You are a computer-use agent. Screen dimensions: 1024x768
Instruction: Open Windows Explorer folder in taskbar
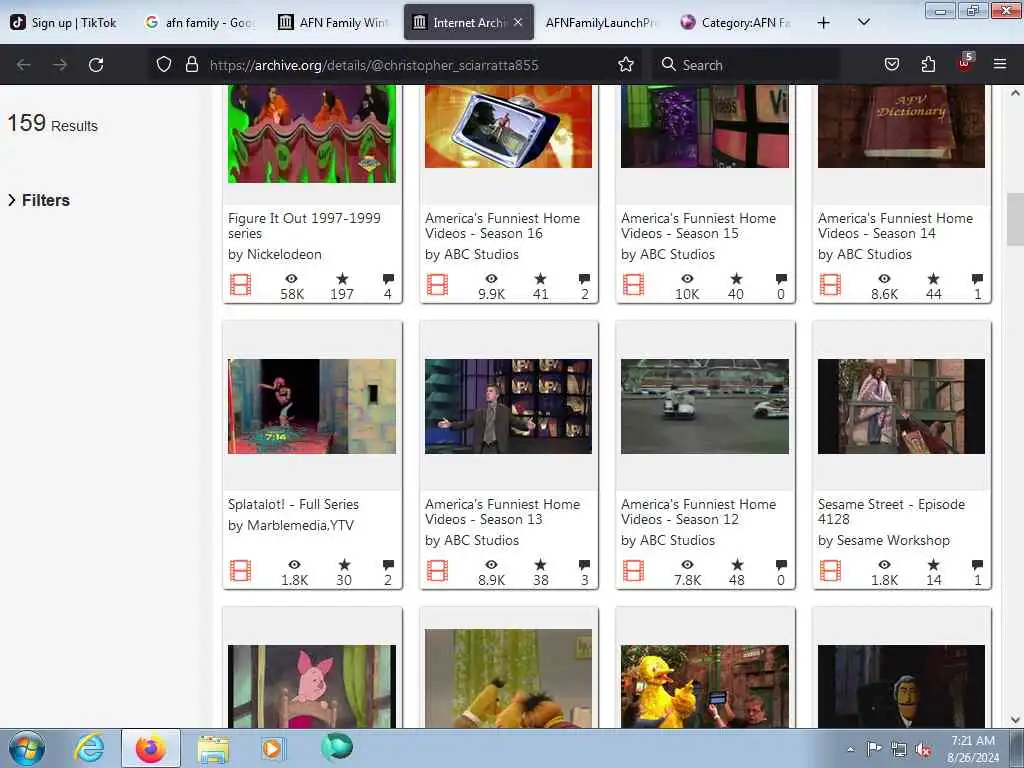pyautogui.click(x=213, y=748)
